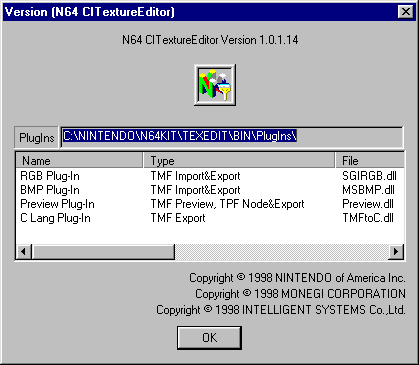Select the C Lang Plug-In row

[210, 218]
